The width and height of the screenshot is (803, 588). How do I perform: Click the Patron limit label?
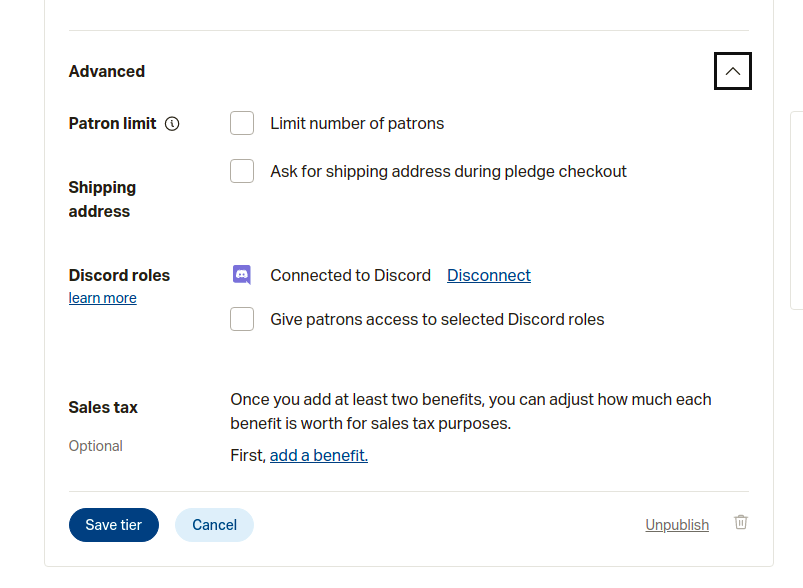coord(112,124)
